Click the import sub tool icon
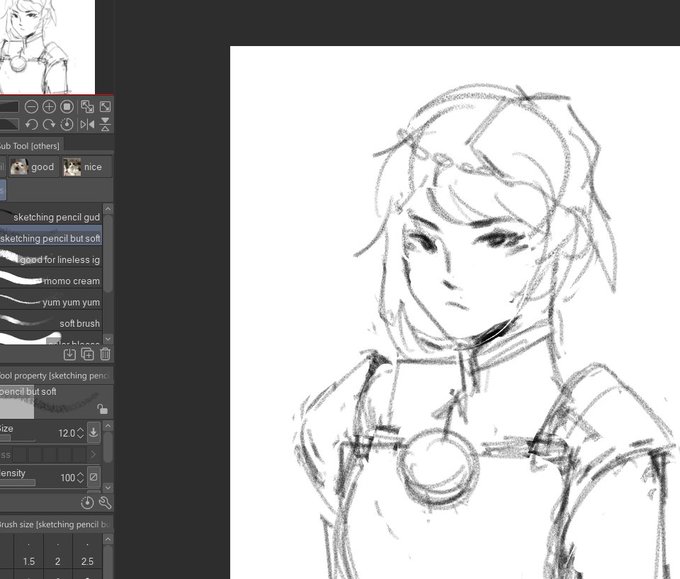The height and width of the screenshot is (579, 680). coord(69,354)
